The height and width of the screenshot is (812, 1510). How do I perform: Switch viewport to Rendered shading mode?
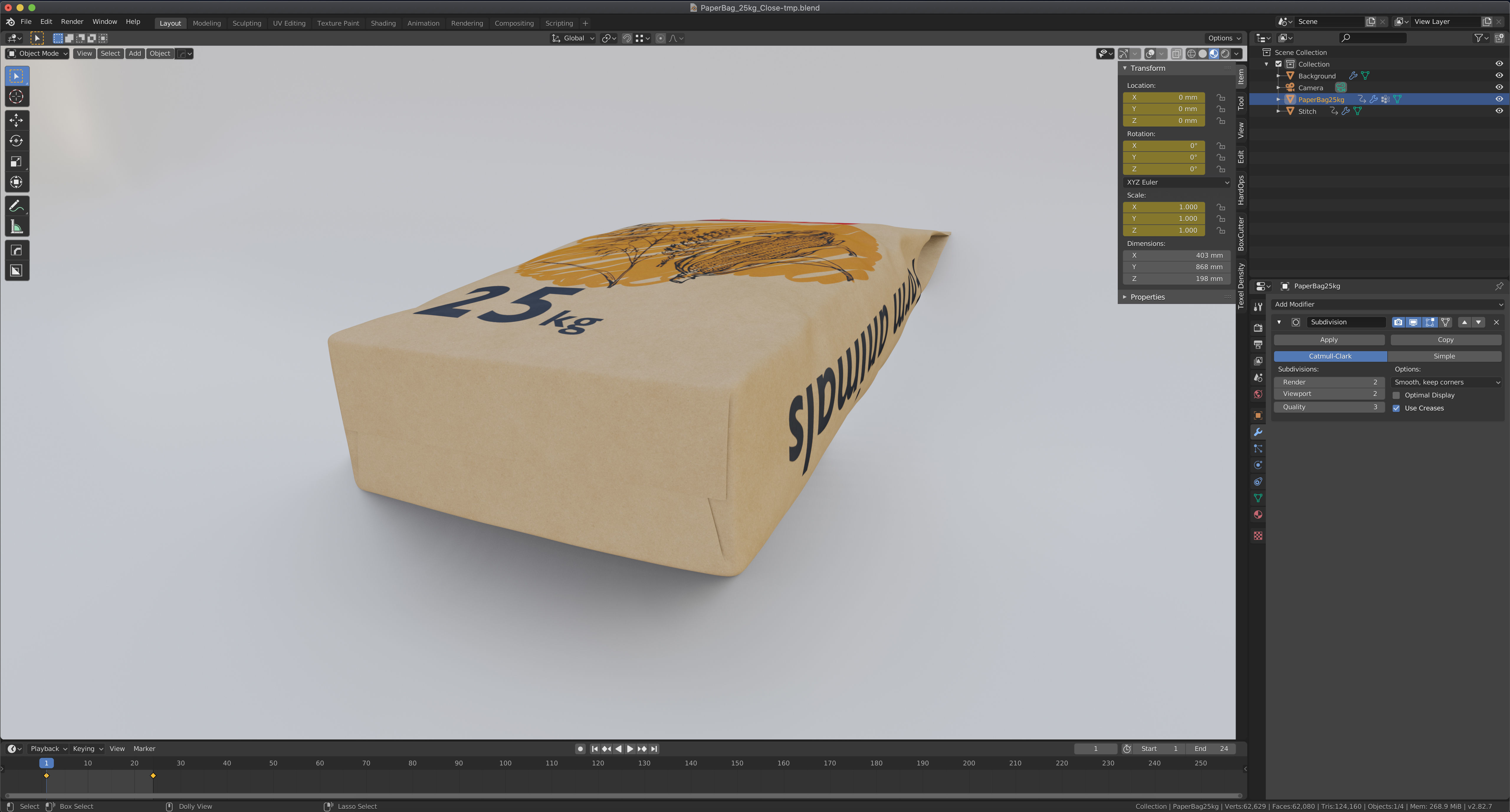[x=1226, y=53]
